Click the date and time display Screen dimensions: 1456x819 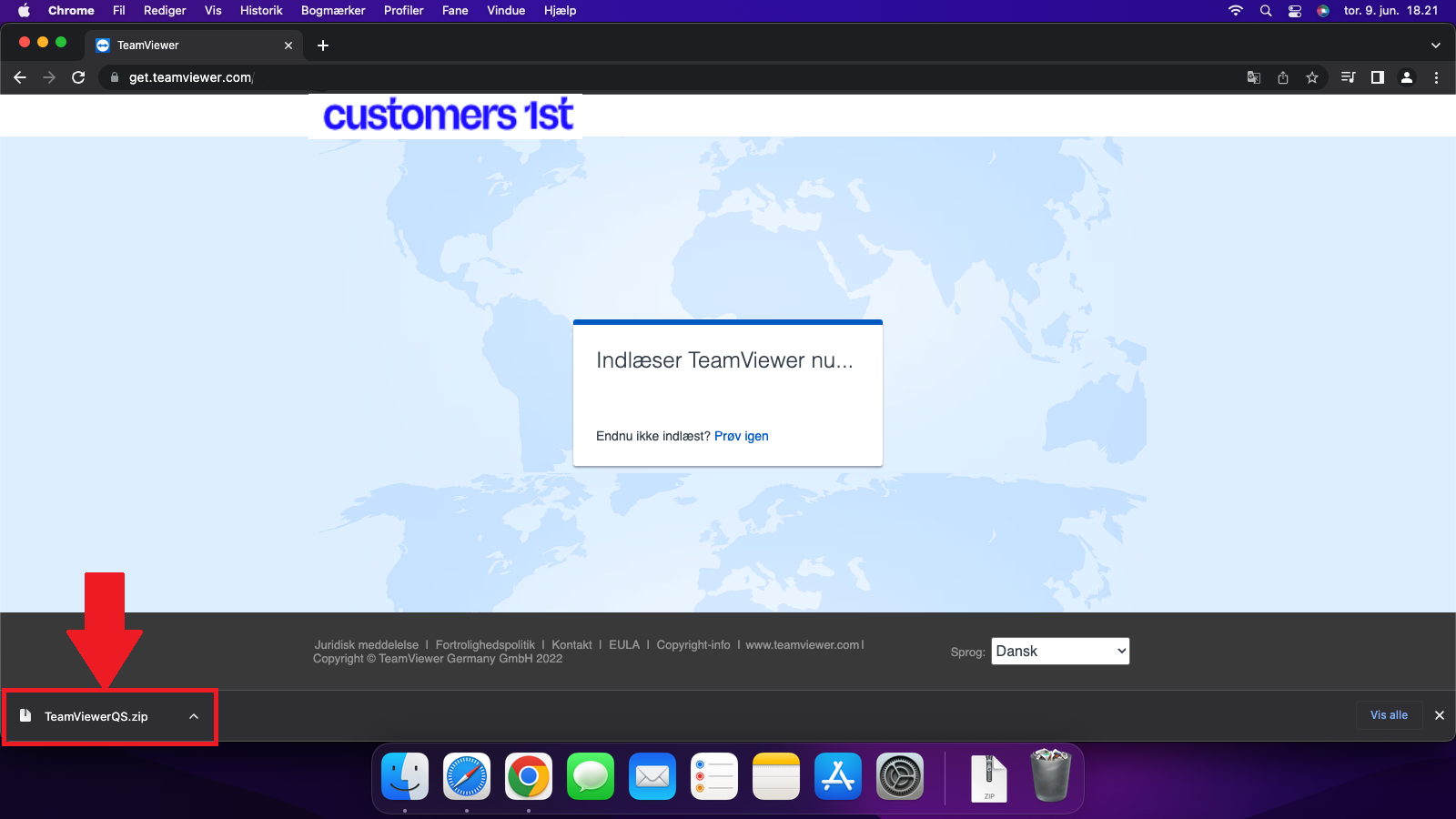click(1390, 11)
